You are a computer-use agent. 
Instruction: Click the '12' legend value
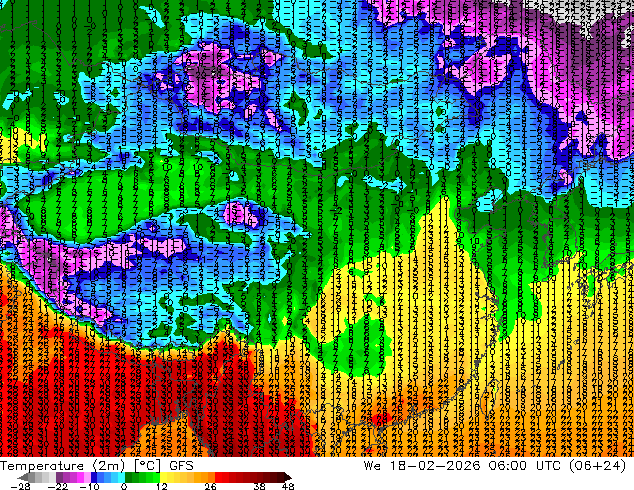click(x=162, y=486)
